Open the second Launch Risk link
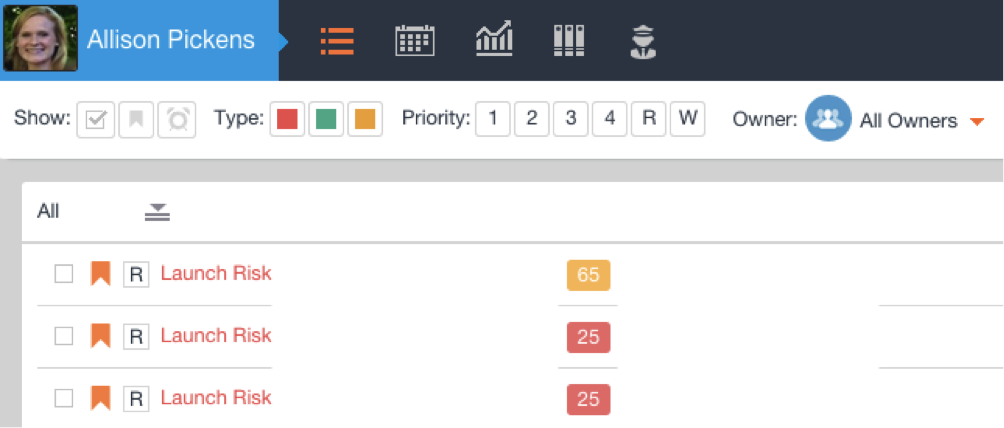The height and width of the screenshot is (428, 1004). (216, 336)
